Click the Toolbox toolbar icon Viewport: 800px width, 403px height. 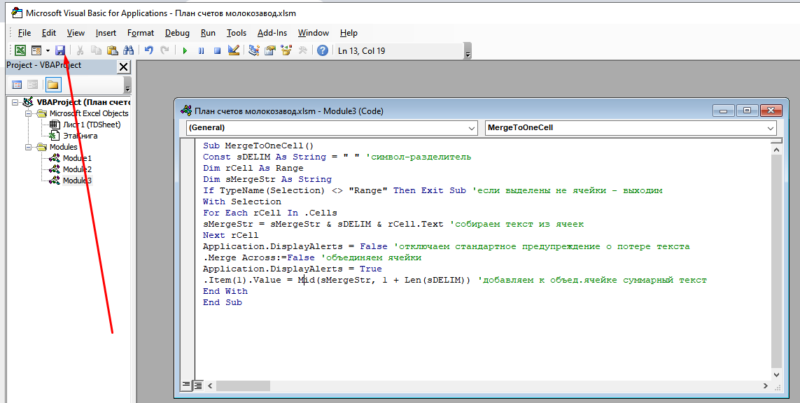(303, 51)
